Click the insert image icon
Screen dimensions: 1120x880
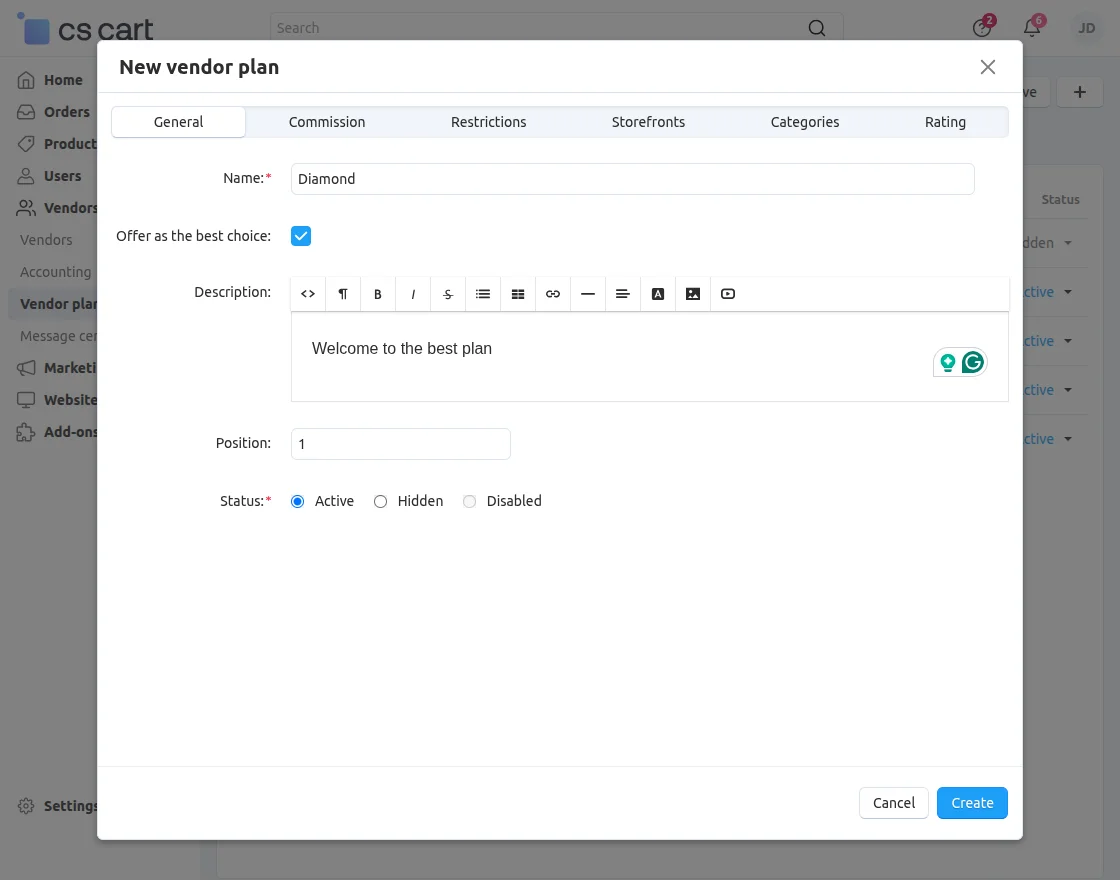pyautogui.click(x=693, y=293)
